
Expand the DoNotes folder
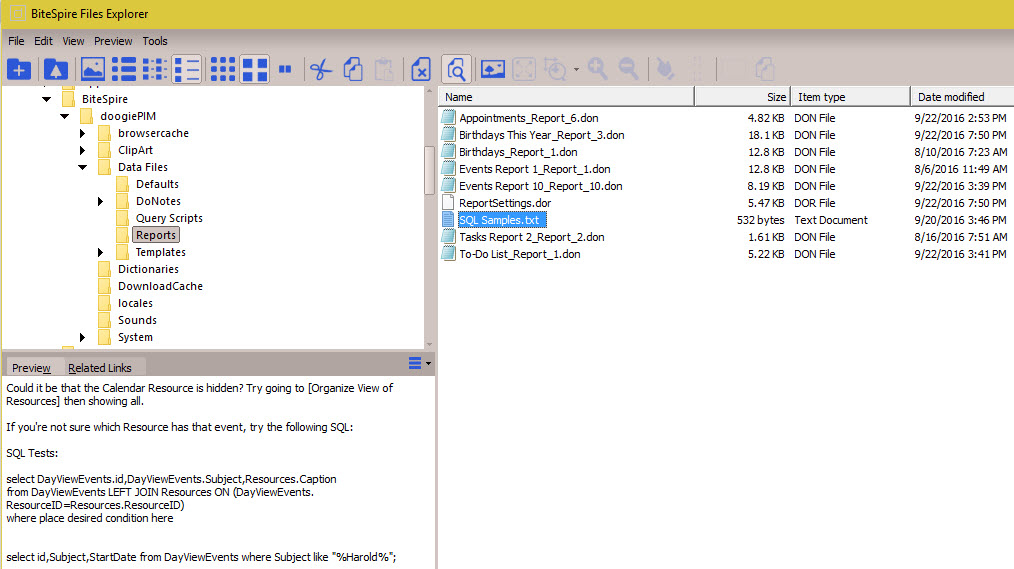[x=100, y=201]
